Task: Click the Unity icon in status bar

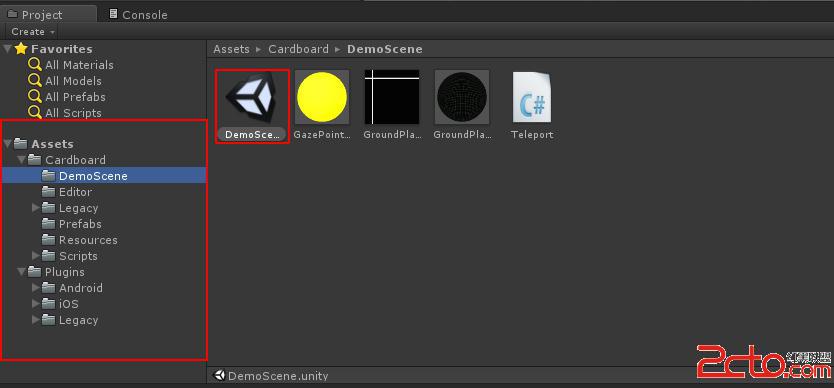Action: (x=219, y=375)
